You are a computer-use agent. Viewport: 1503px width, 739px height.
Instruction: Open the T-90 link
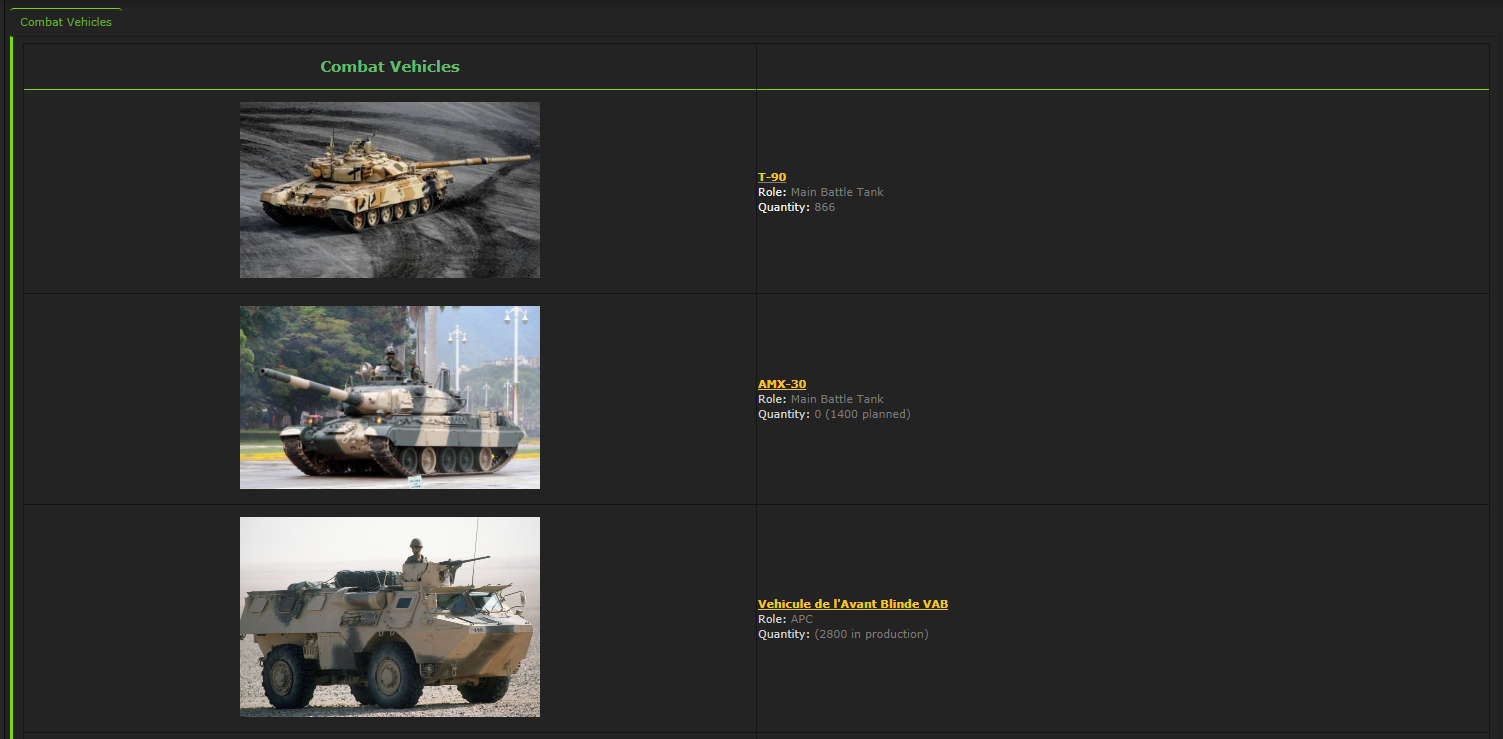point(772,177)
